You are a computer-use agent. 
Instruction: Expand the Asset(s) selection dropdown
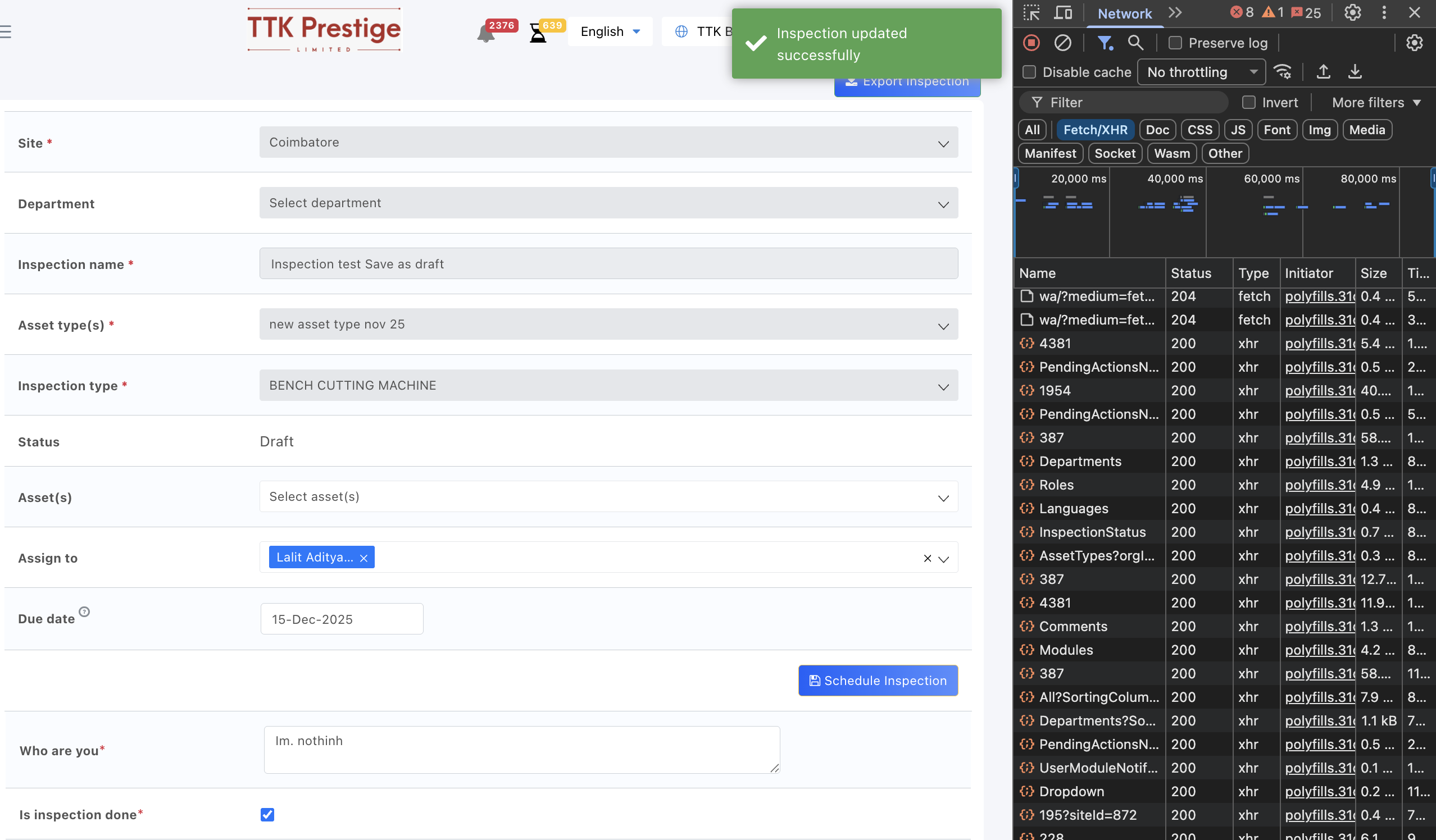pyautogui.click(x=608, y=496)
